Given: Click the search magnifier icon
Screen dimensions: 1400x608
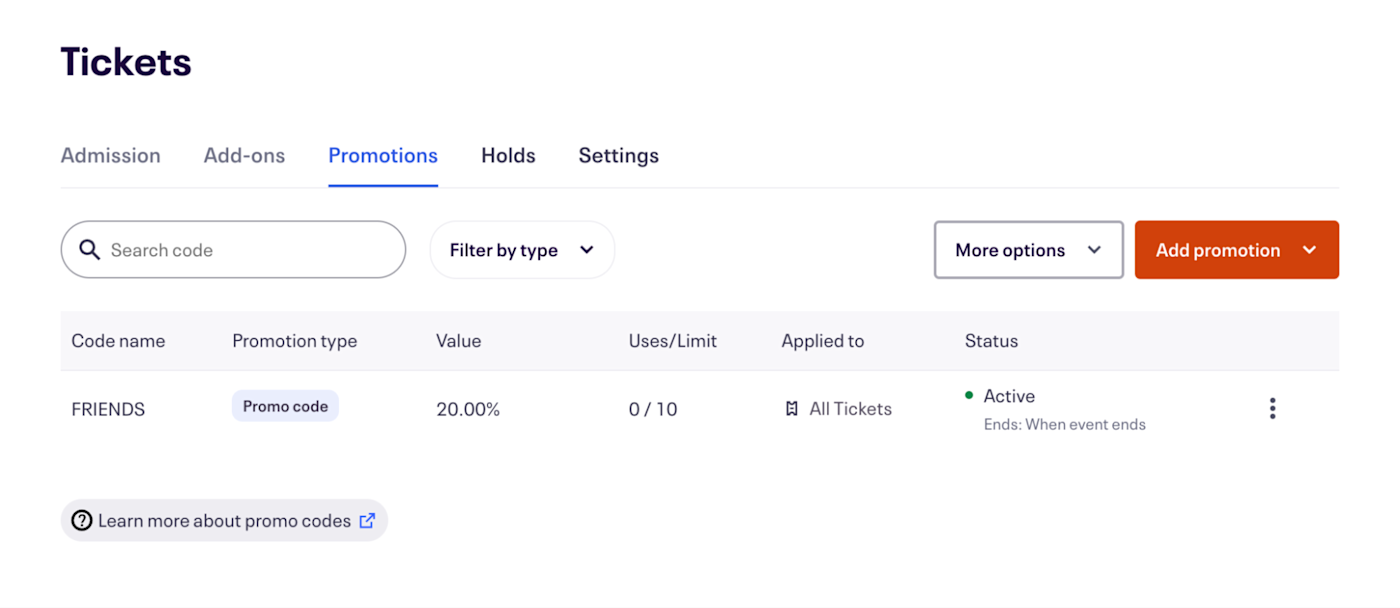Looking at the screenshot, I should point(89,250).
